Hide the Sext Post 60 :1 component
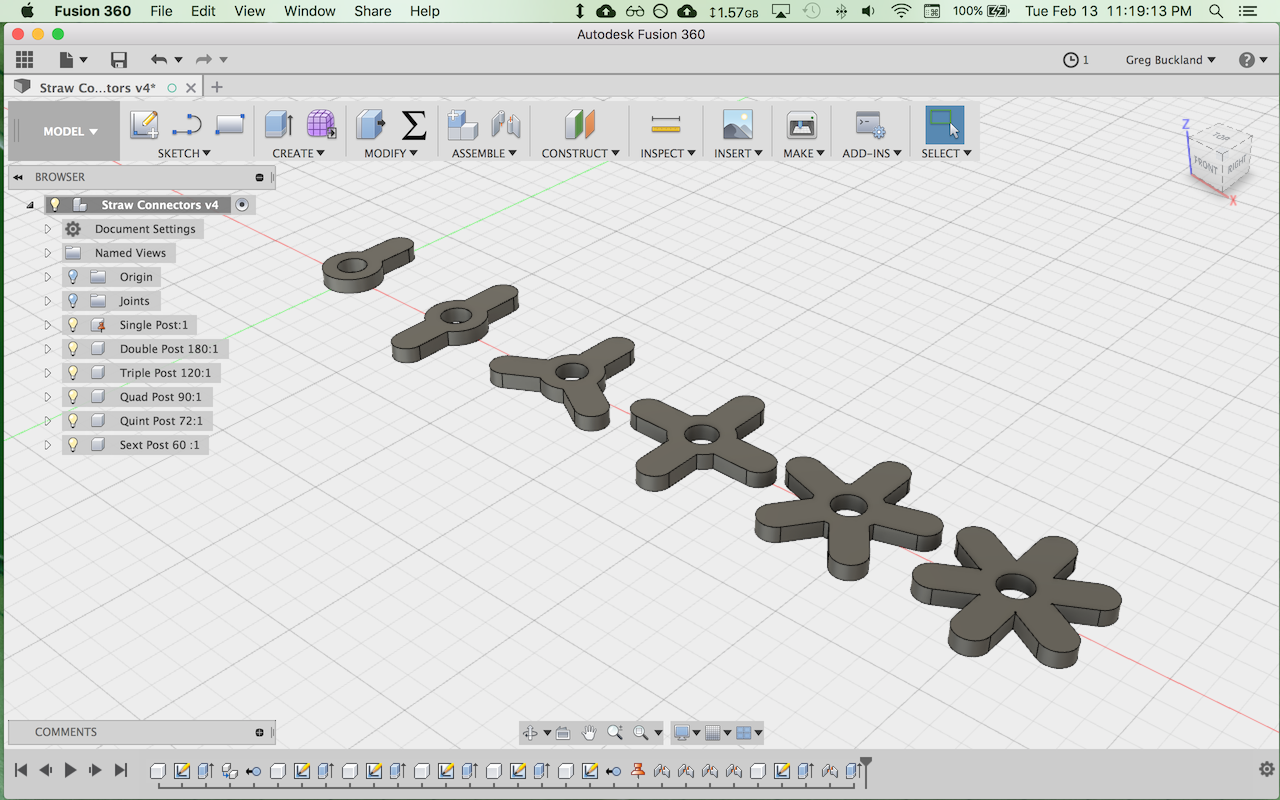This screenshot has width=1280, height=800. [x=72, y=445]
